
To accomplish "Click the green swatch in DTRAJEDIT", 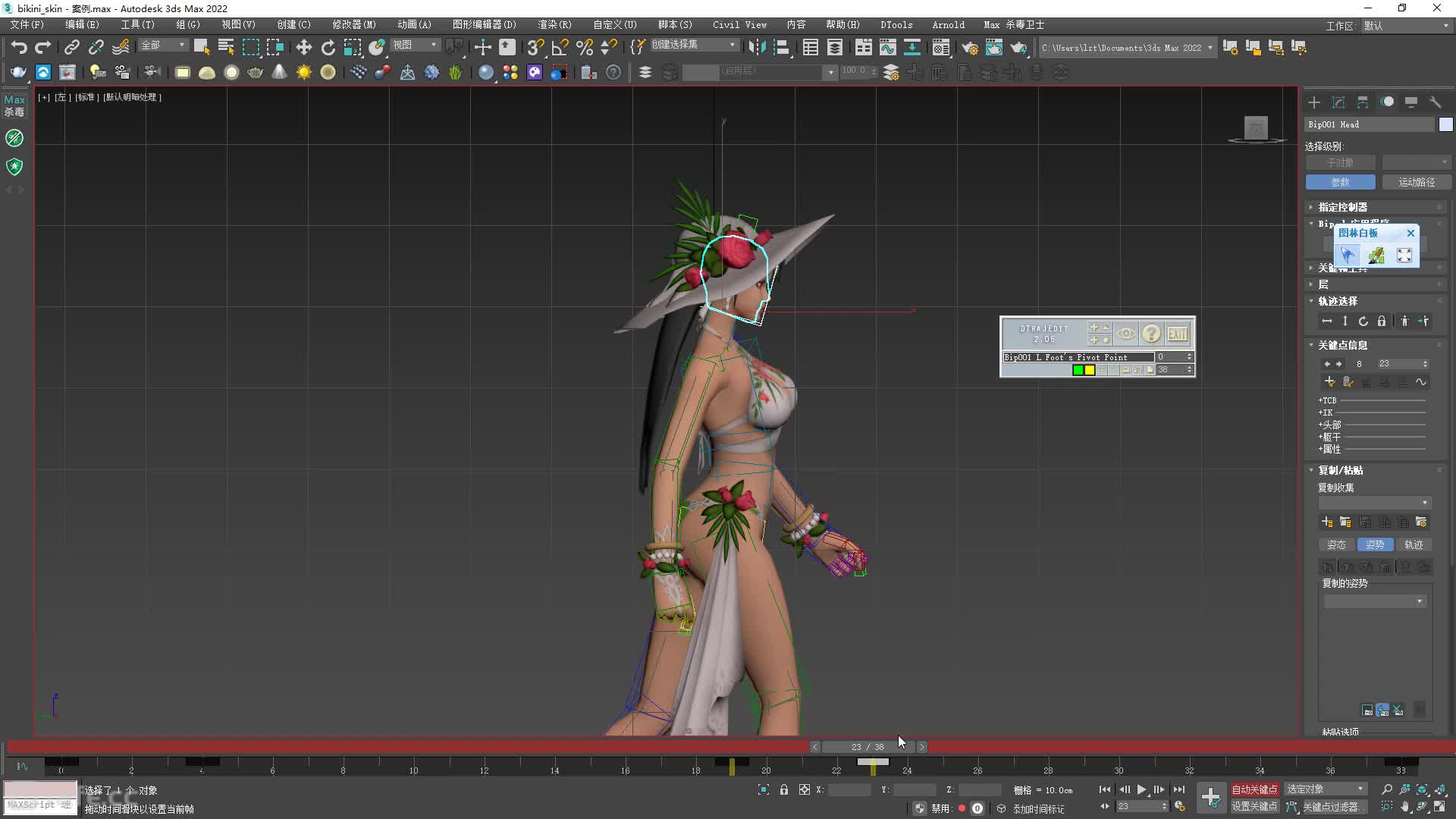I will point(1078,370).
